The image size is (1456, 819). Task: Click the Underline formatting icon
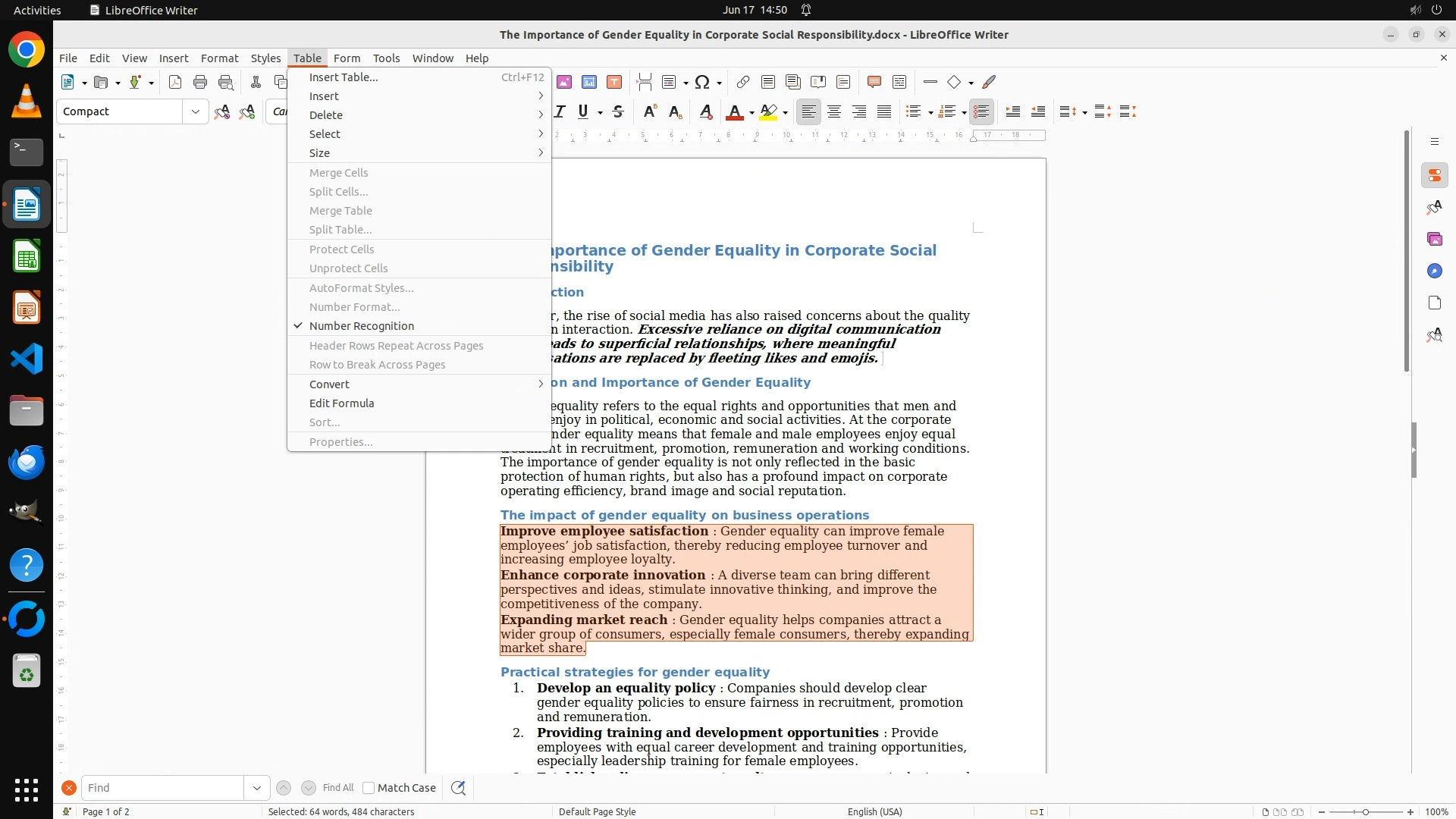coord(582,111)
